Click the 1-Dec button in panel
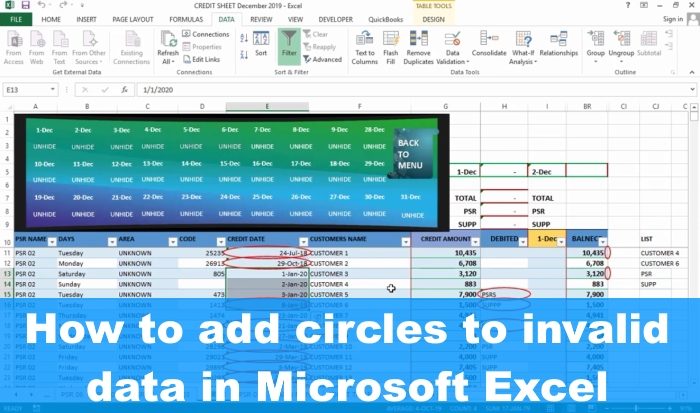The image size is (700, 413). coord(44,130)
